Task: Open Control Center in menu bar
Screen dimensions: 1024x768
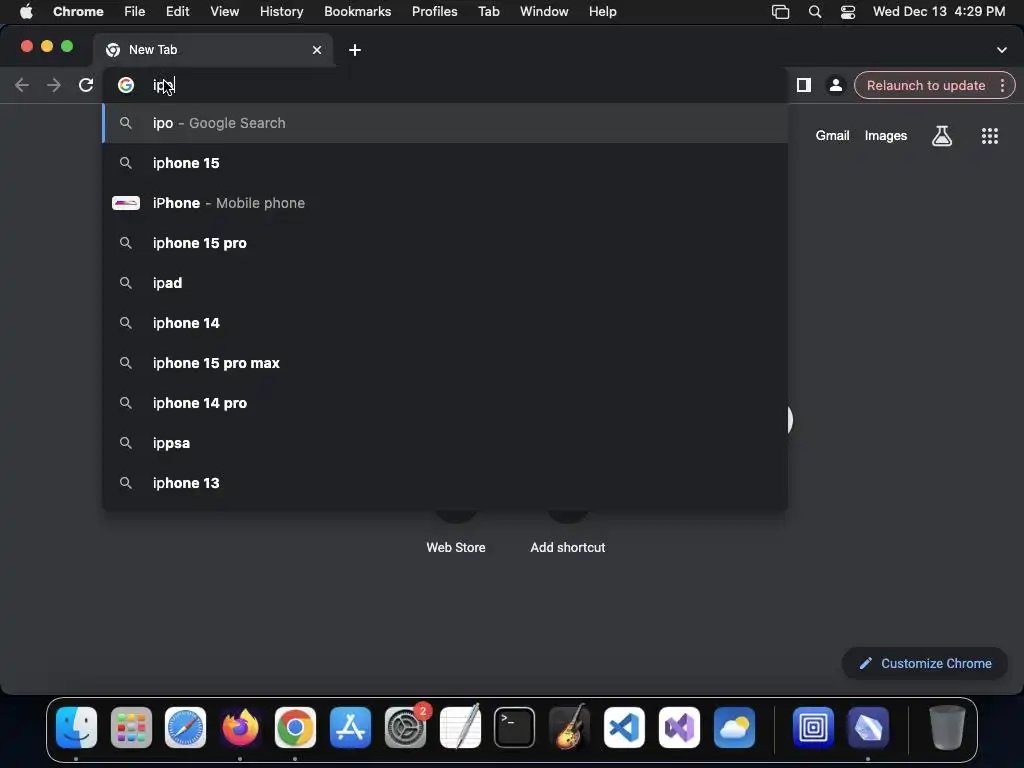Action: click(x=848, y=12)
